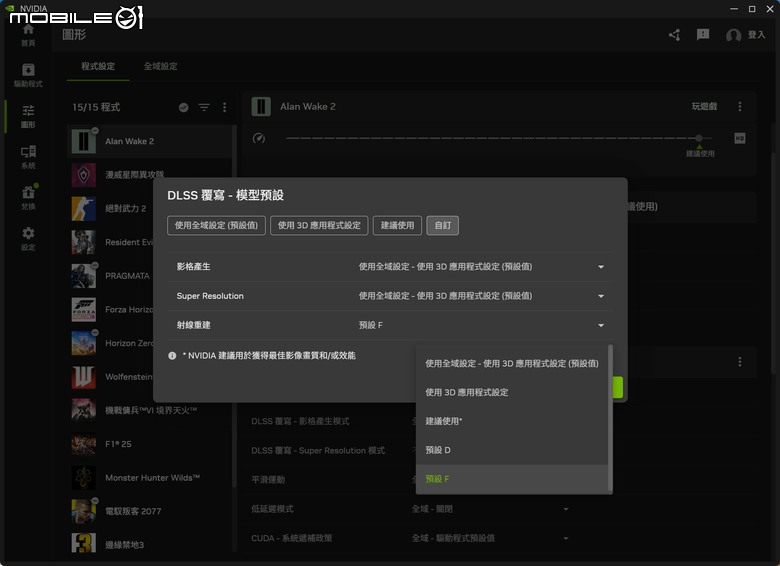The width and height of the screenshot is (780, 566).
Task: Choose 預設 F option in list
Action: click(512, 479)
